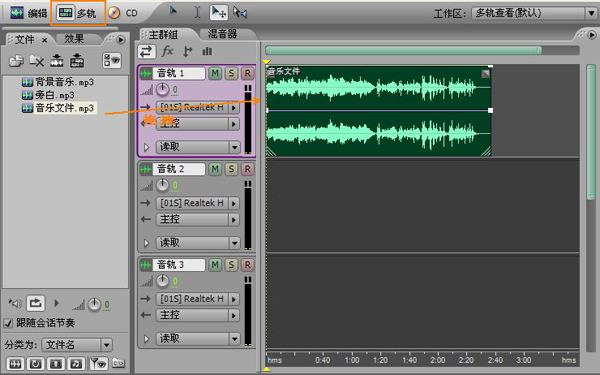Click the clip corner options icon
This screenshot has width=600, height=375.
click(x=485, y=73)
